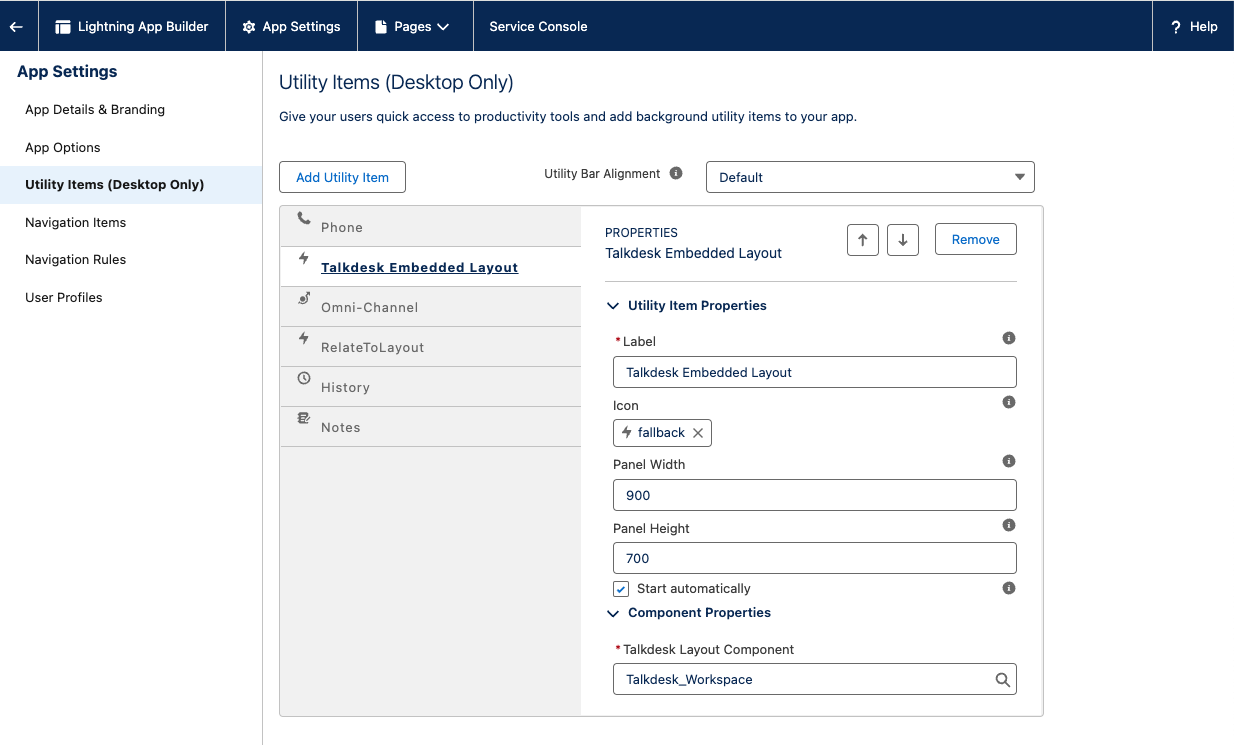Click the lightning bolt icon beside RelateToLayout
This screenshot has width=1234, height=745.
coord(304,339)
